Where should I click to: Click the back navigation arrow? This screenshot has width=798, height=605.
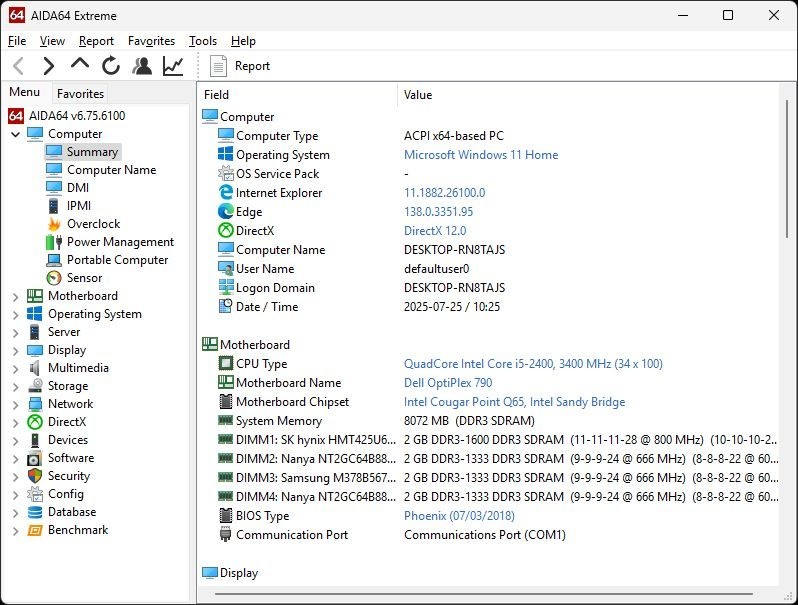(18, 66)
